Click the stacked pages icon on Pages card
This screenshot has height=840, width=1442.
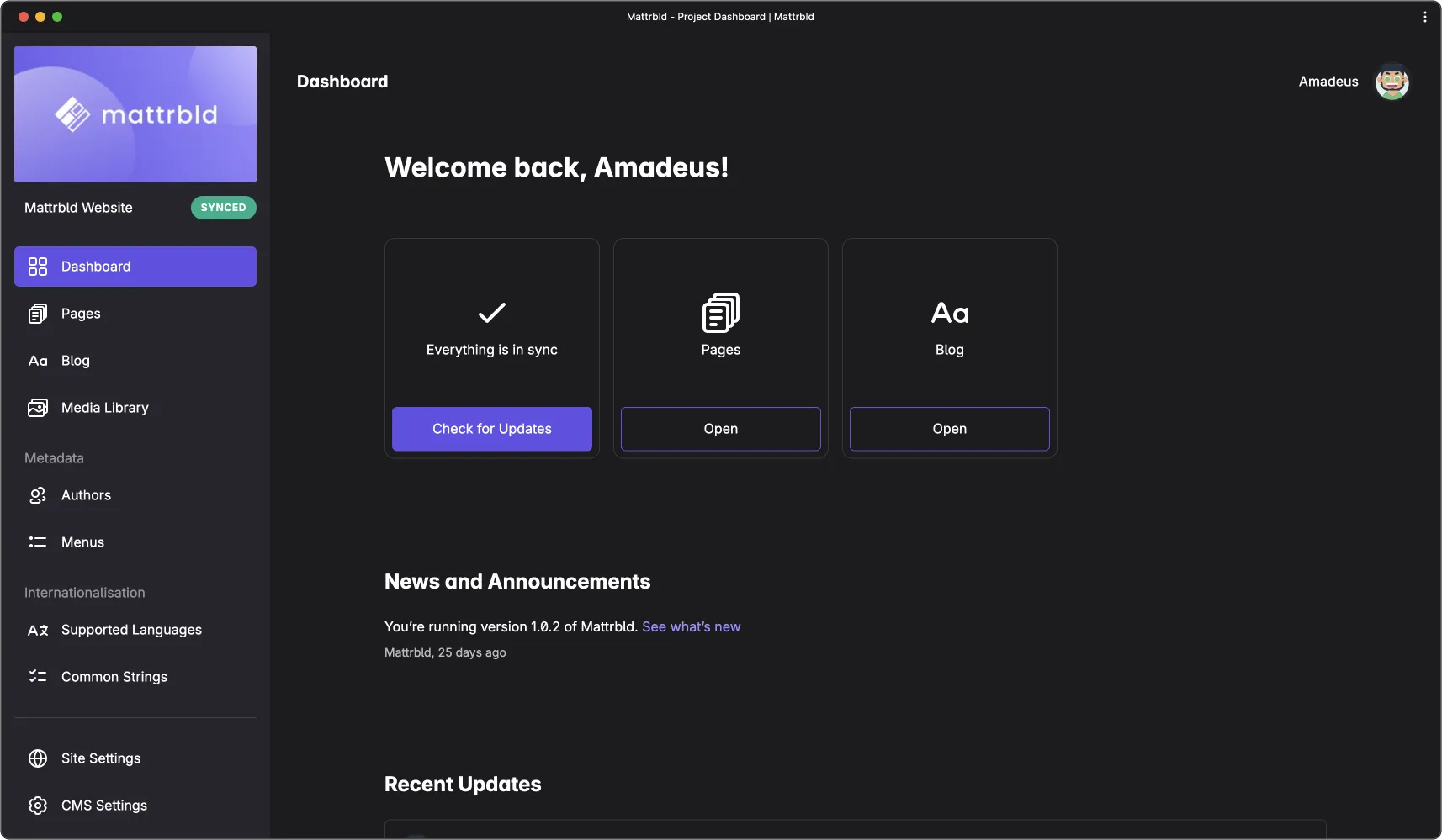[720, 311]
